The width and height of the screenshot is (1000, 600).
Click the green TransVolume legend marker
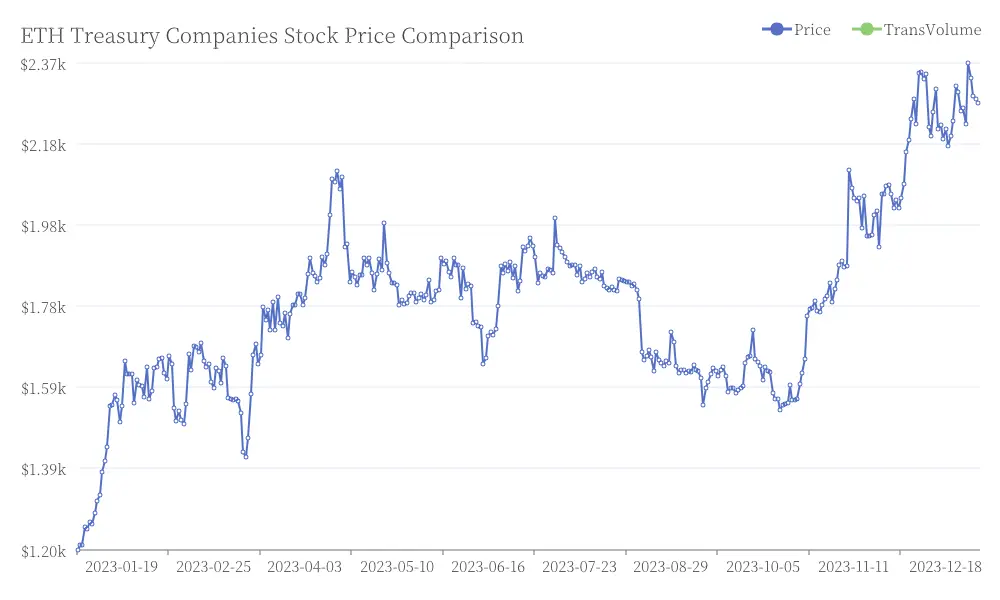coord(866,29)
